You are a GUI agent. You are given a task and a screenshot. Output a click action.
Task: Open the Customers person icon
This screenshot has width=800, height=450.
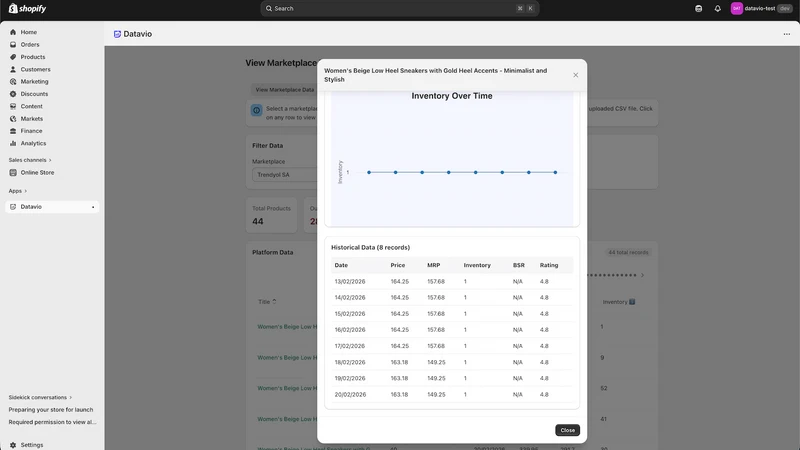pyautogui.click(x=13, y=69)
